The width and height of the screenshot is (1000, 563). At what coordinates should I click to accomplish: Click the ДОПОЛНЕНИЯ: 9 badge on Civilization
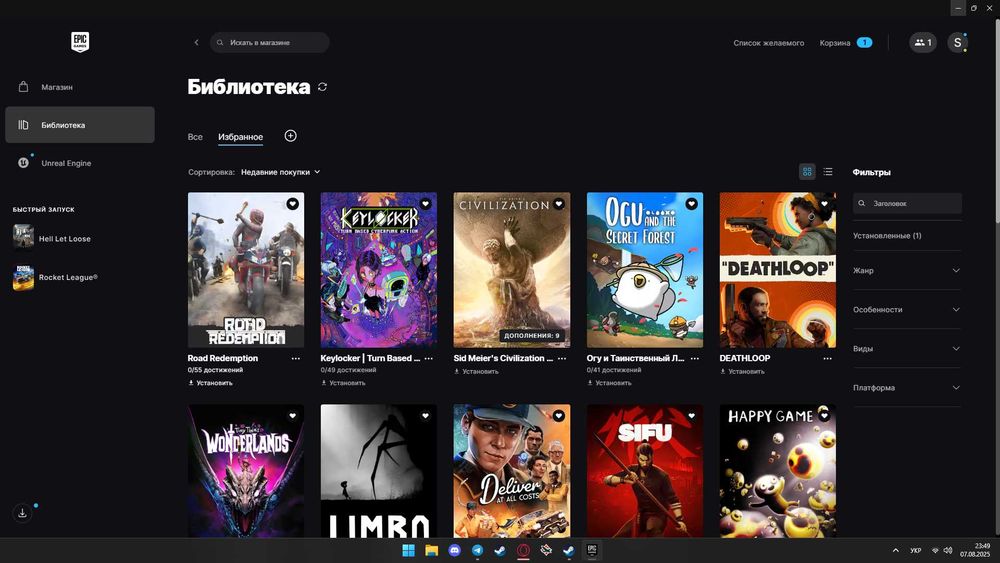tap(531, 335)
